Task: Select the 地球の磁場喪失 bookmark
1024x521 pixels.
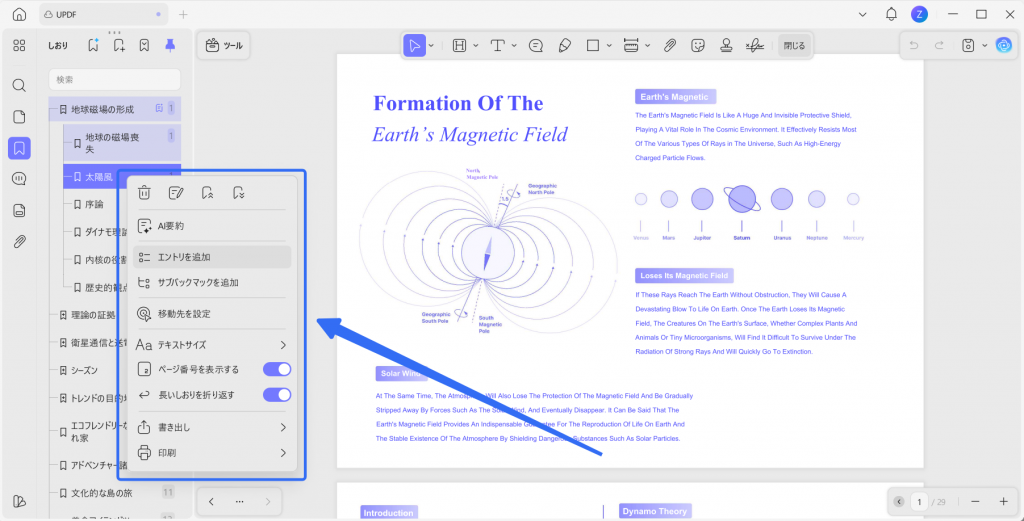Action: pyautogui.click(x=122, y=143)
